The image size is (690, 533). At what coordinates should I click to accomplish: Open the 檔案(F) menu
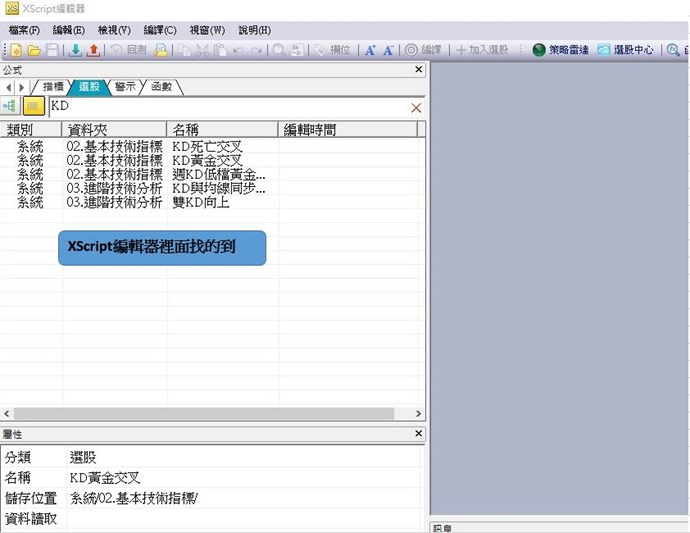(25, 30)
